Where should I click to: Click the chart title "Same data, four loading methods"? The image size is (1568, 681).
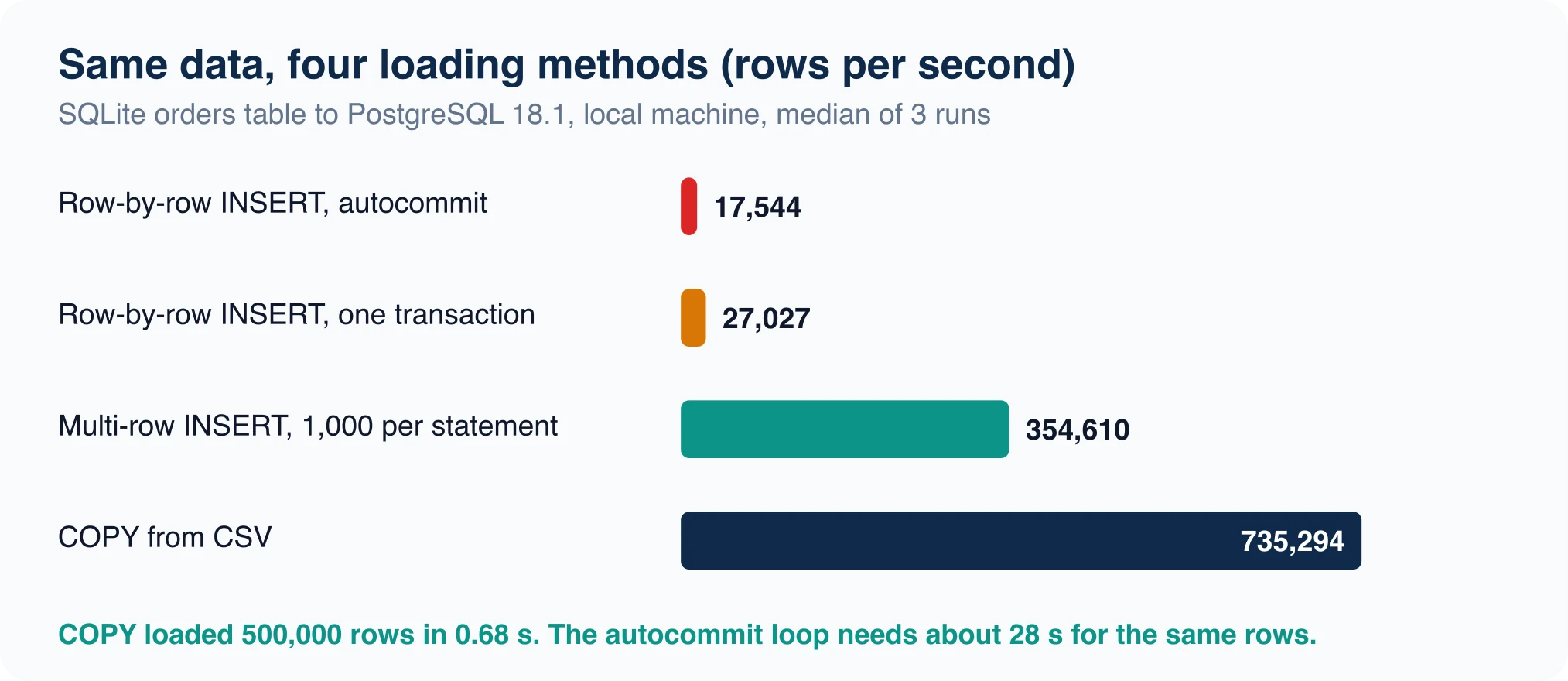pyautogui.click(x=566, y=65)
